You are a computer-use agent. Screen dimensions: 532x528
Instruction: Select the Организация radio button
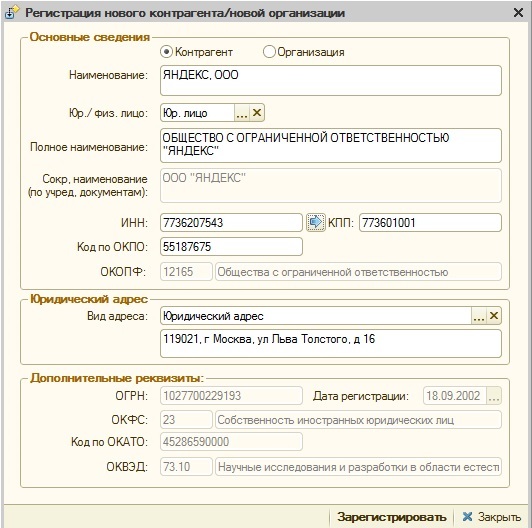[269, 52]
